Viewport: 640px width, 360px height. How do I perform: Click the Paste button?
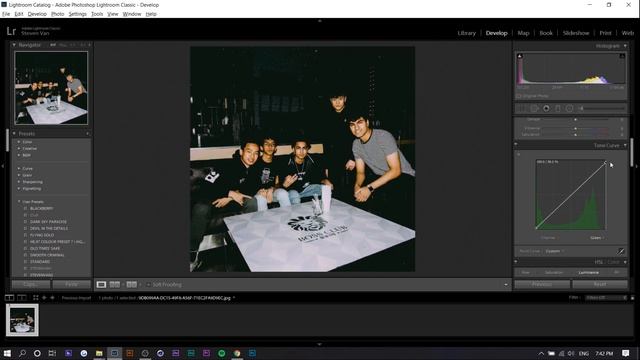(x=71, y=284)
